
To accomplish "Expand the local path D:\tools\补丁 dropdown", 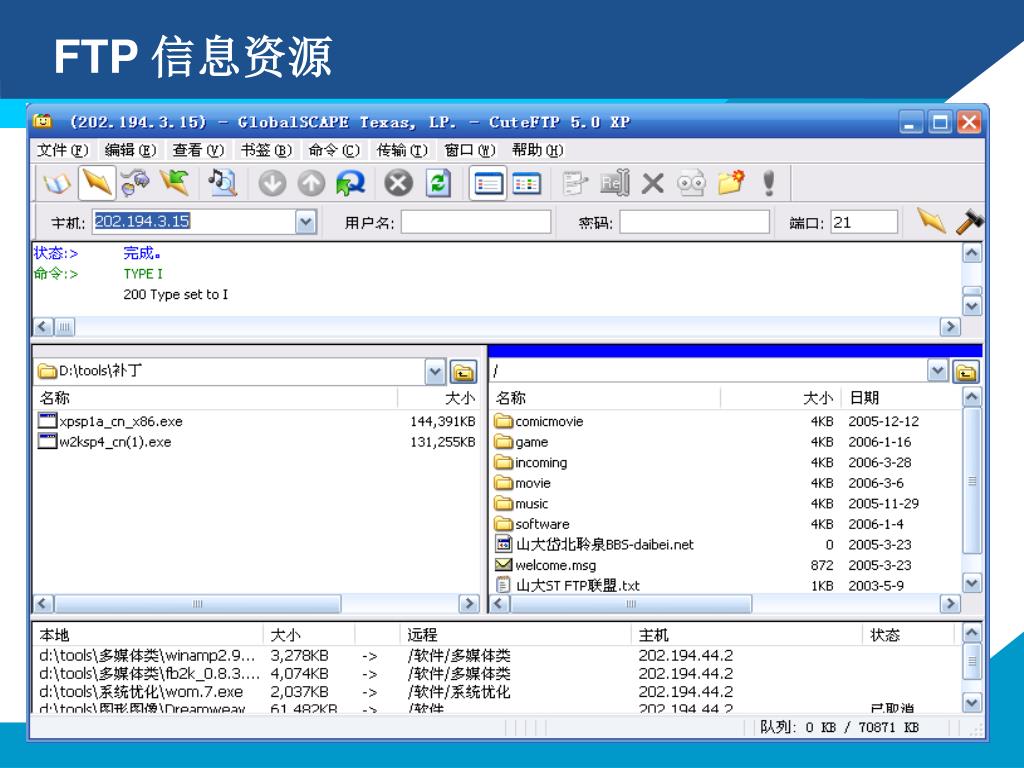I will (x=435, y=372).
